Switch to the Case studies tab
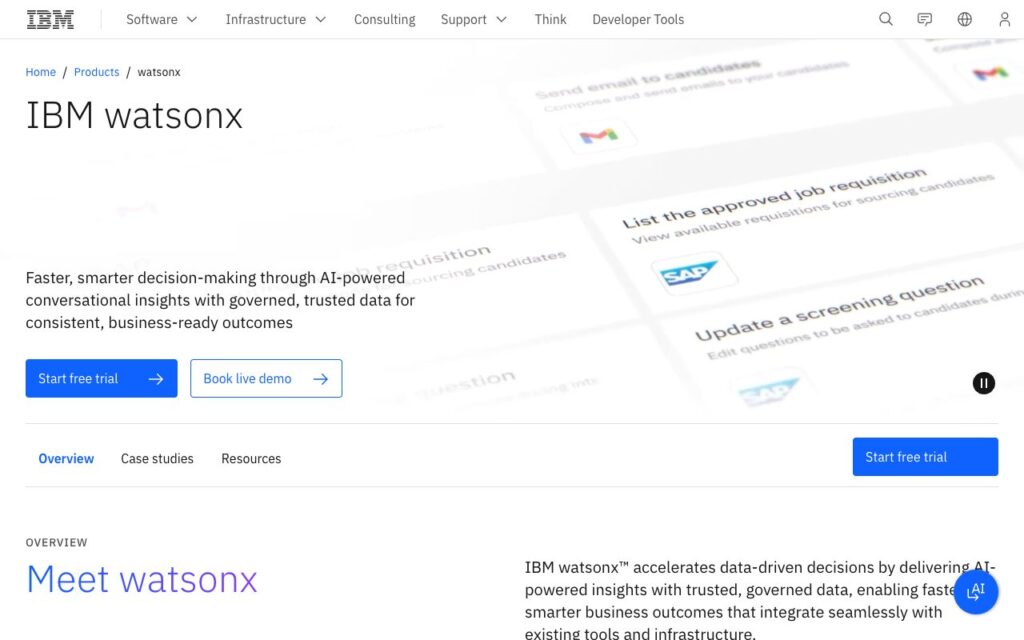This screenshot has width=1024, height=640. [x=157, y=458]
